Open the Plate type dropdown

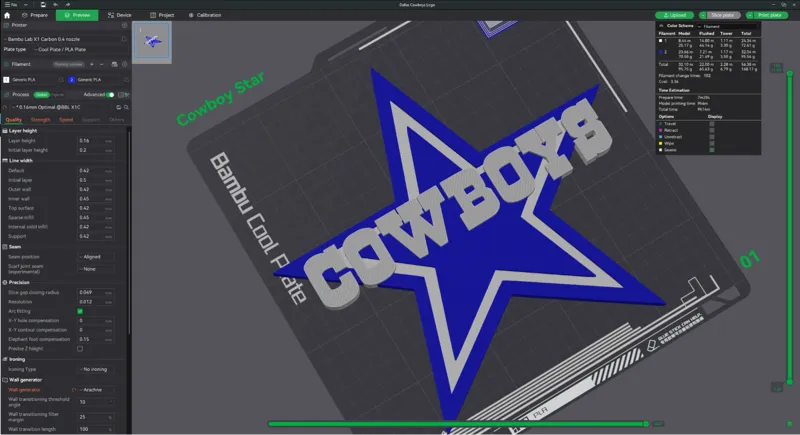pos(80,49)
